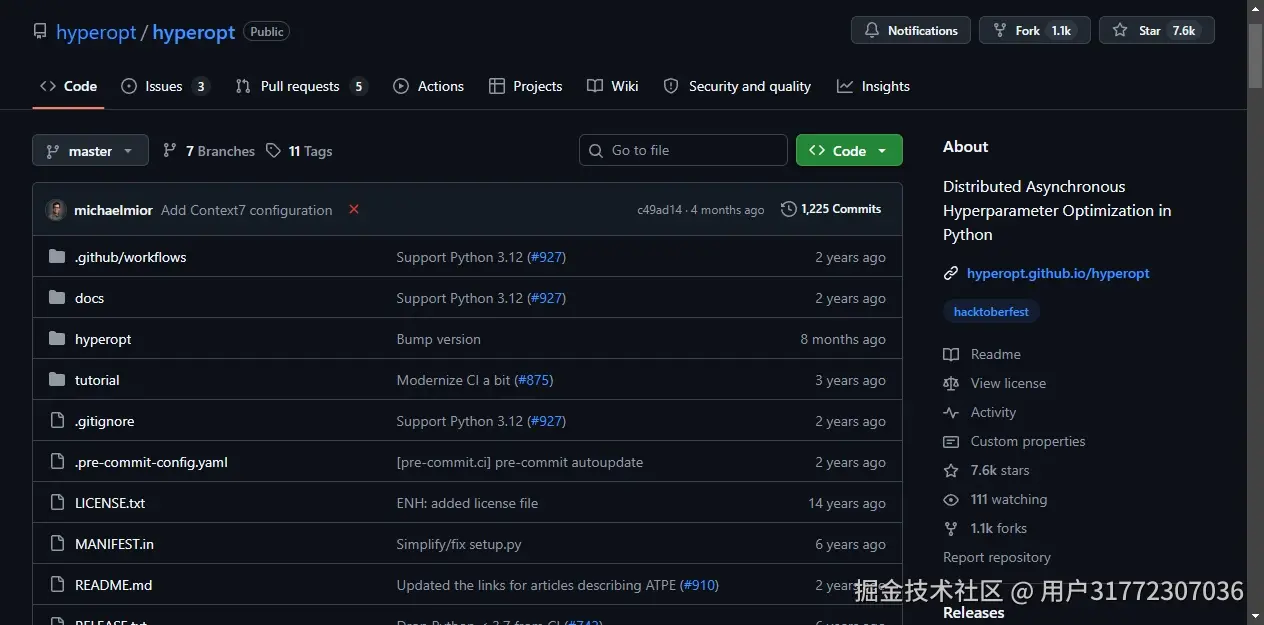Click the Pull requests count badge 5

coord(359,86)
